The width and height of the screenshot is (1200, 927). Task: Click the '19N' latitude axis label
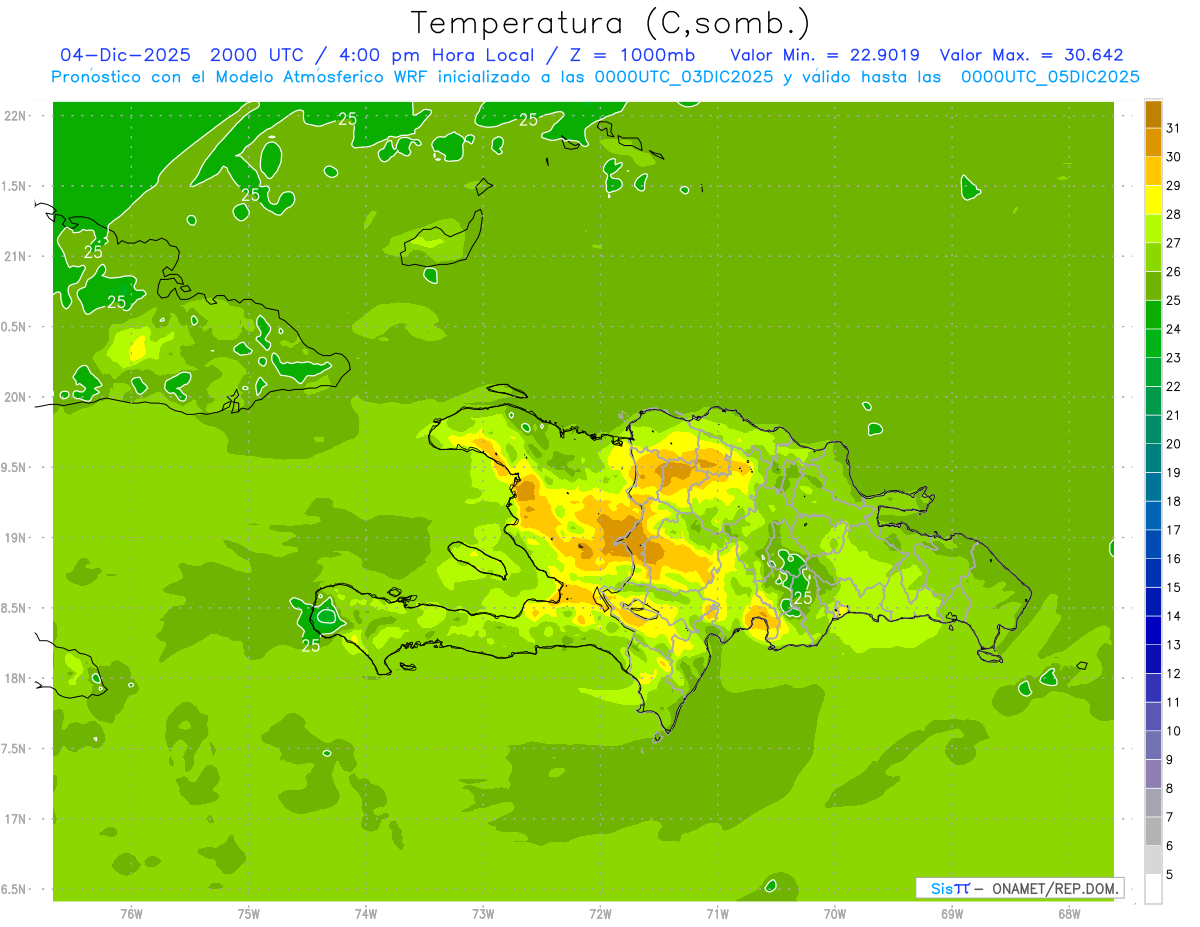coord(15,538)
